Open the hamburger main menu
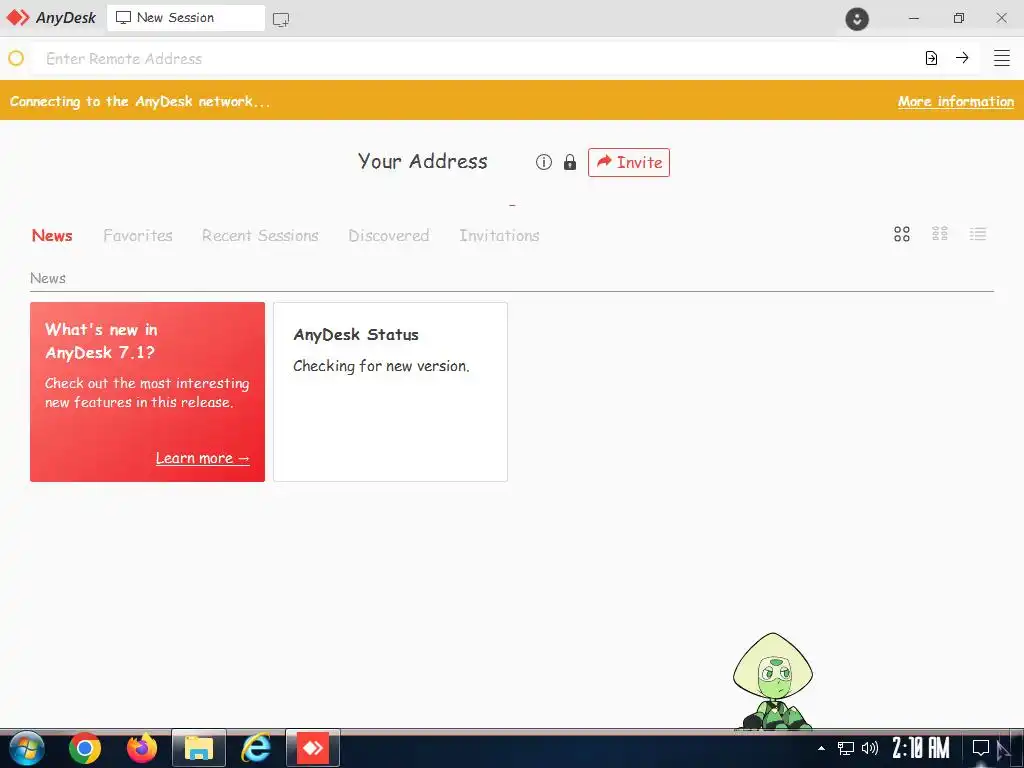 pyautogui.click(x=1002, y=58)
